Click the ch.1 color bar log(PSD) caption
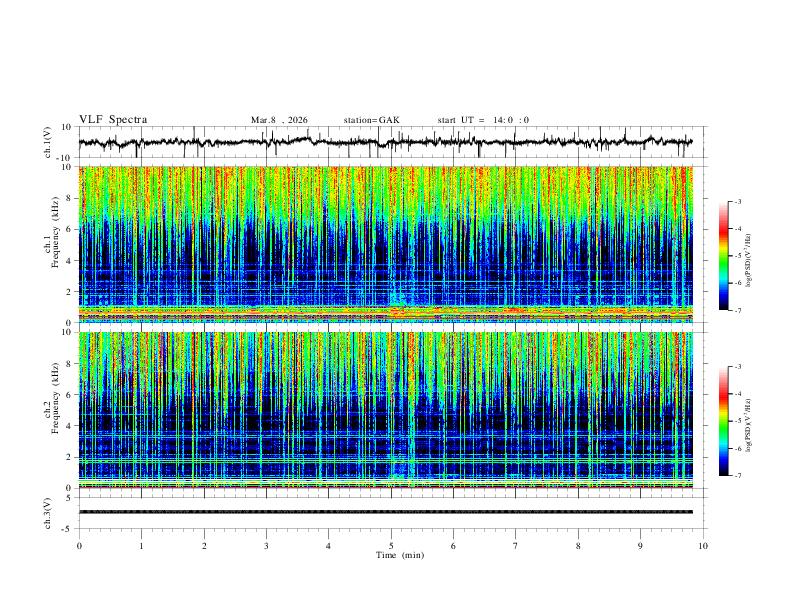This screenshot has width=792, height=612. (x=749, y=261)
